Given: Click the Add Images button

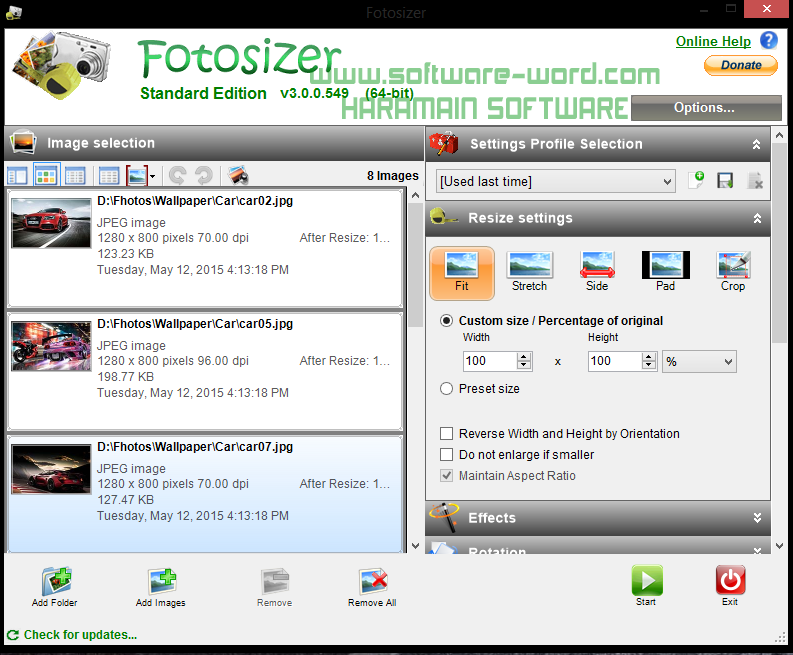Looking at the screenshot, I should tap(161, 587).
